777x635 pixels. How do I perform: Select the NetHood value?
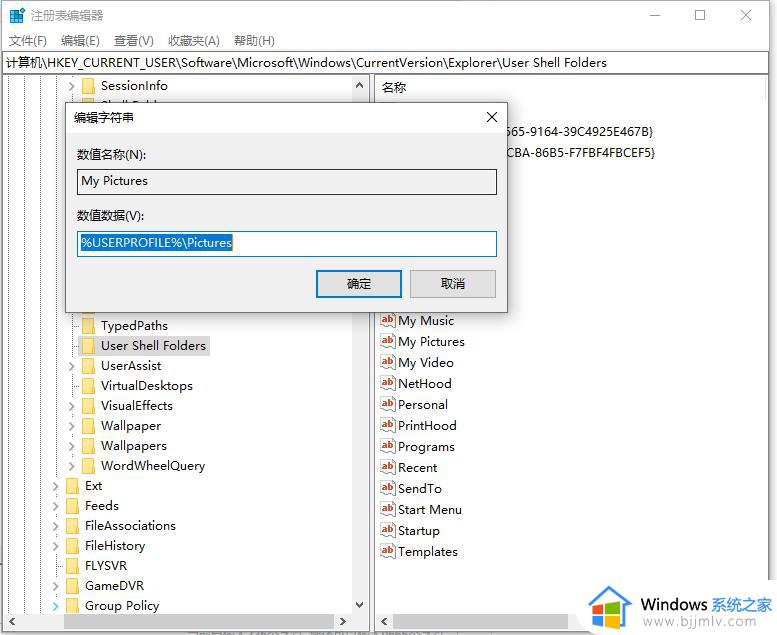[x=425, y=384]
